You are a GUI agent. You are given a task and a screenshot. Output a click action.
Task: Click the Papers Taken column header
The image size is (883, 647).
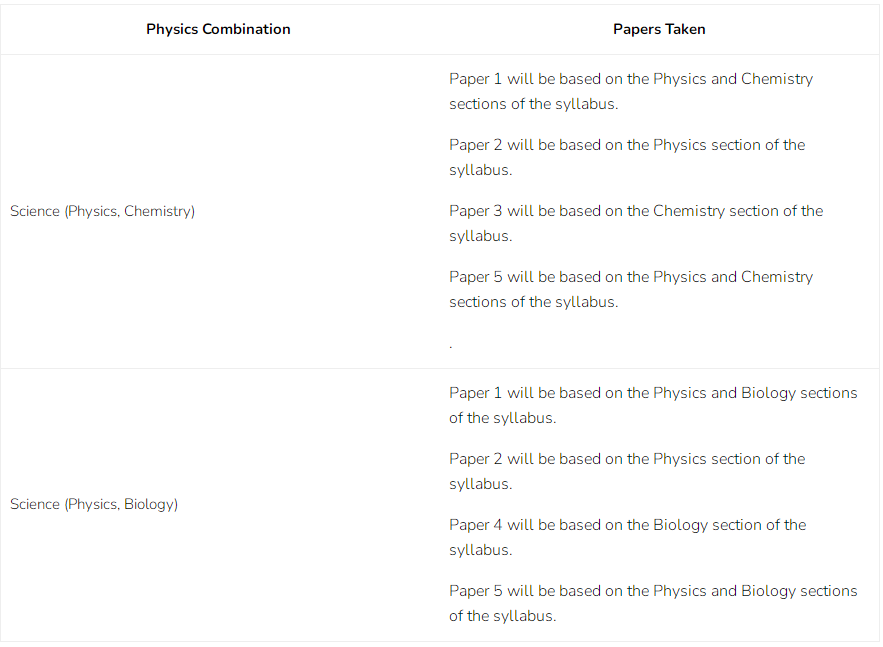[x=659, y=29]
